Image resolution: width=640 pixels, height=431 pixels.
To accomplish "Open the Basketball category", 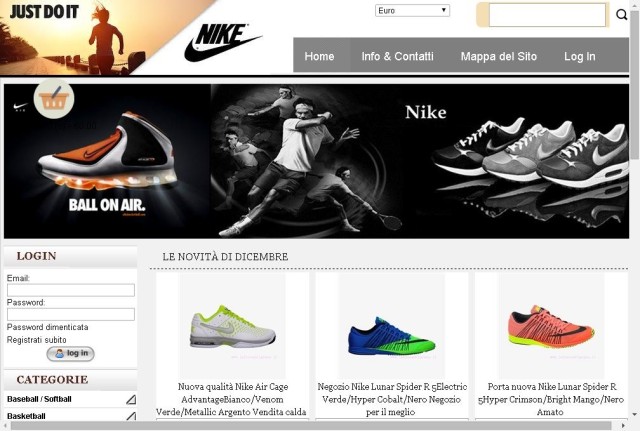I will coord(26,416).
